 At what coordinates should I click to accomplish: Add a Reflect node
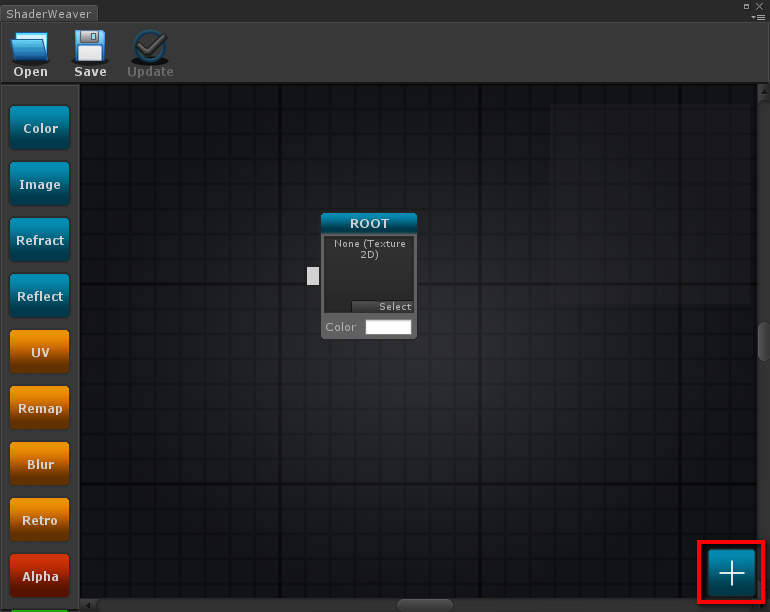click(40, 296)
